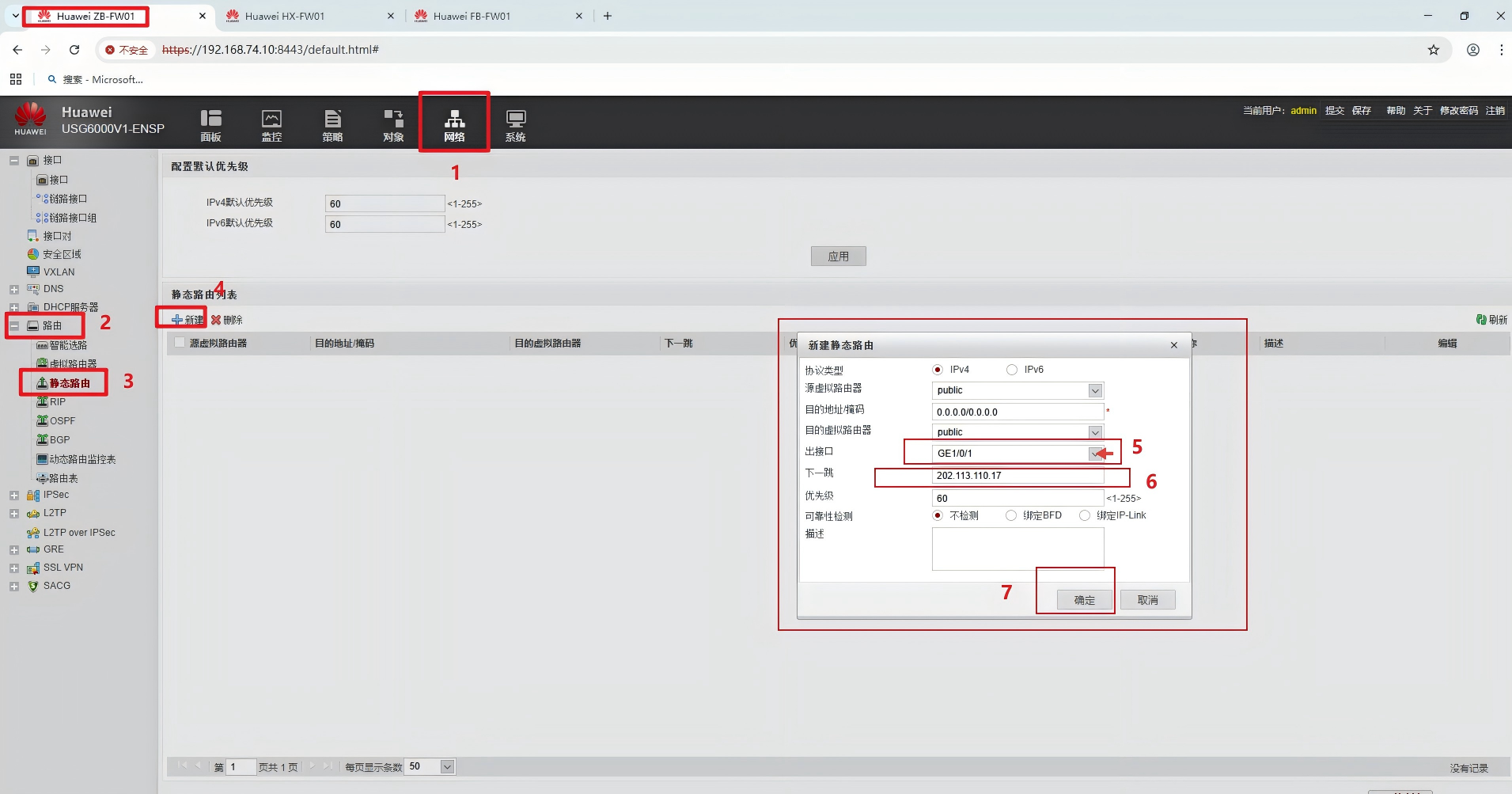The width and height of the screenshot is (1512, 794).
Task: Open the 面板 dashboard icon
Action: tap(210, 124)
